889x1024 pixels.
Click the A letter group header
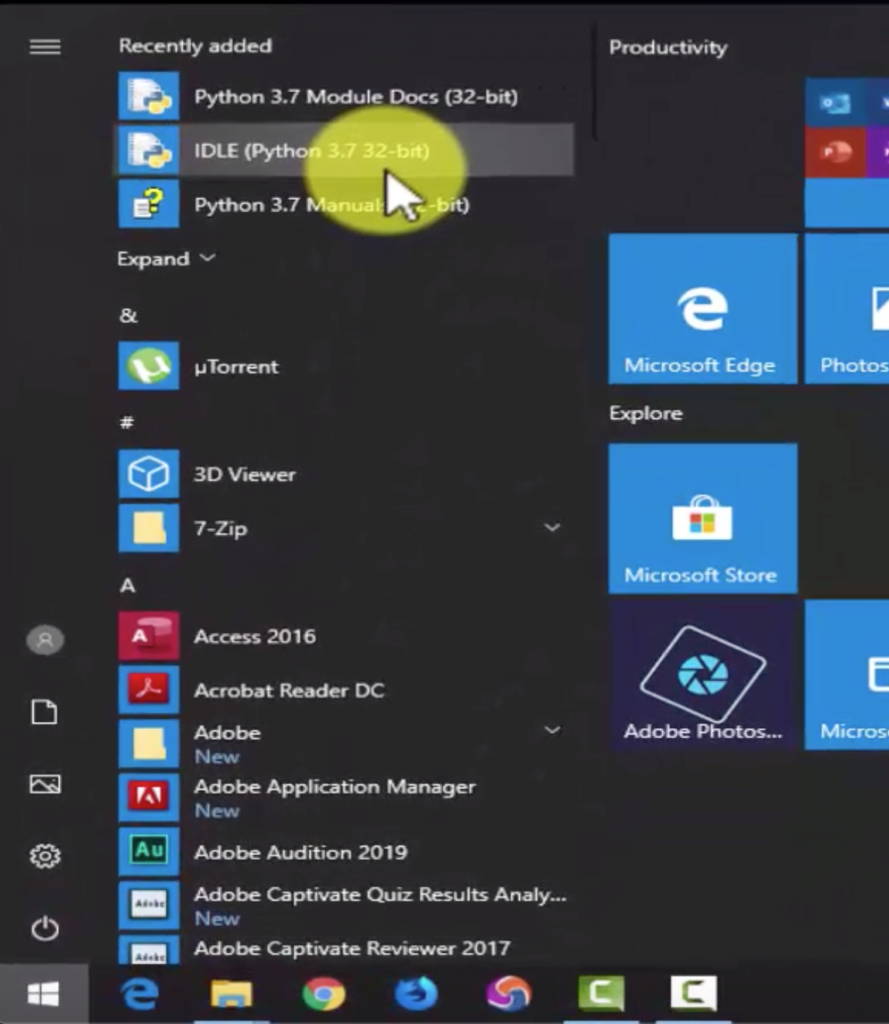pyautogui.click(x=127, y=585)
